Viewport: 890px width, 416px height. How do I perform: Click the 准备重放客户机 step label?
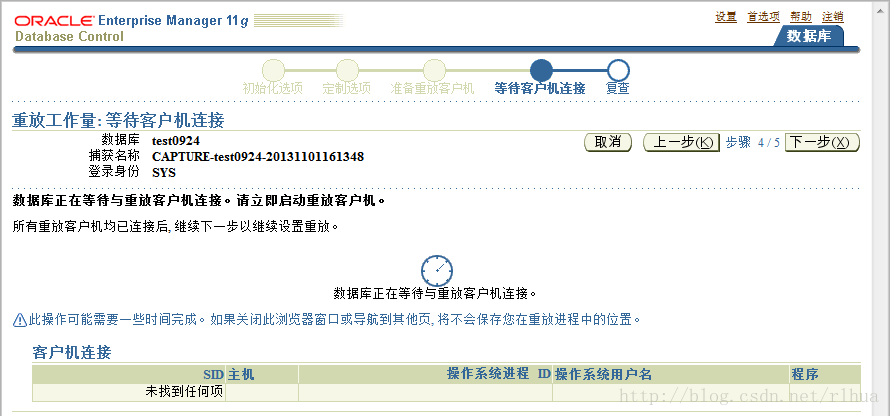tap(433, 89)
